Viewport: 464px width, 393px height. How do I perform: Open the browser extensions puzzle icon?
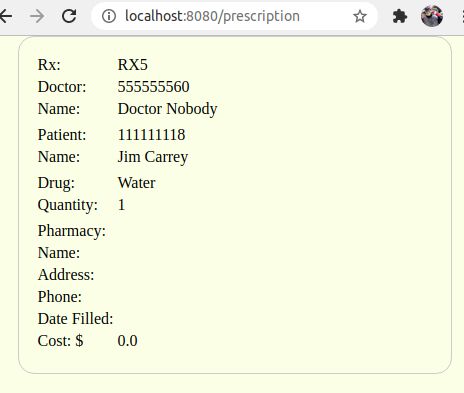click(400, 16)
